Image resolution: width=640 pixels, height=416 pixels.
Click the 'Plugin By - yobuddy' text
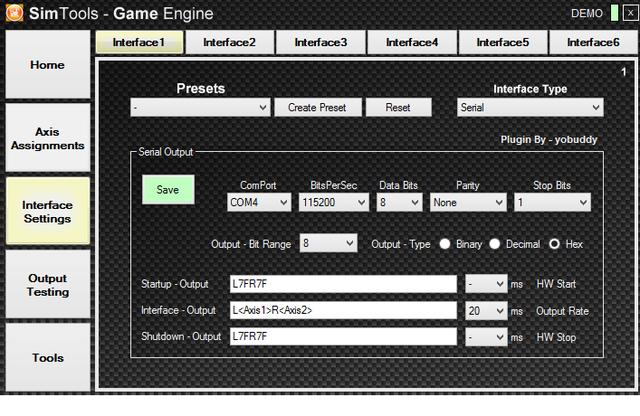tap(549, 140)
